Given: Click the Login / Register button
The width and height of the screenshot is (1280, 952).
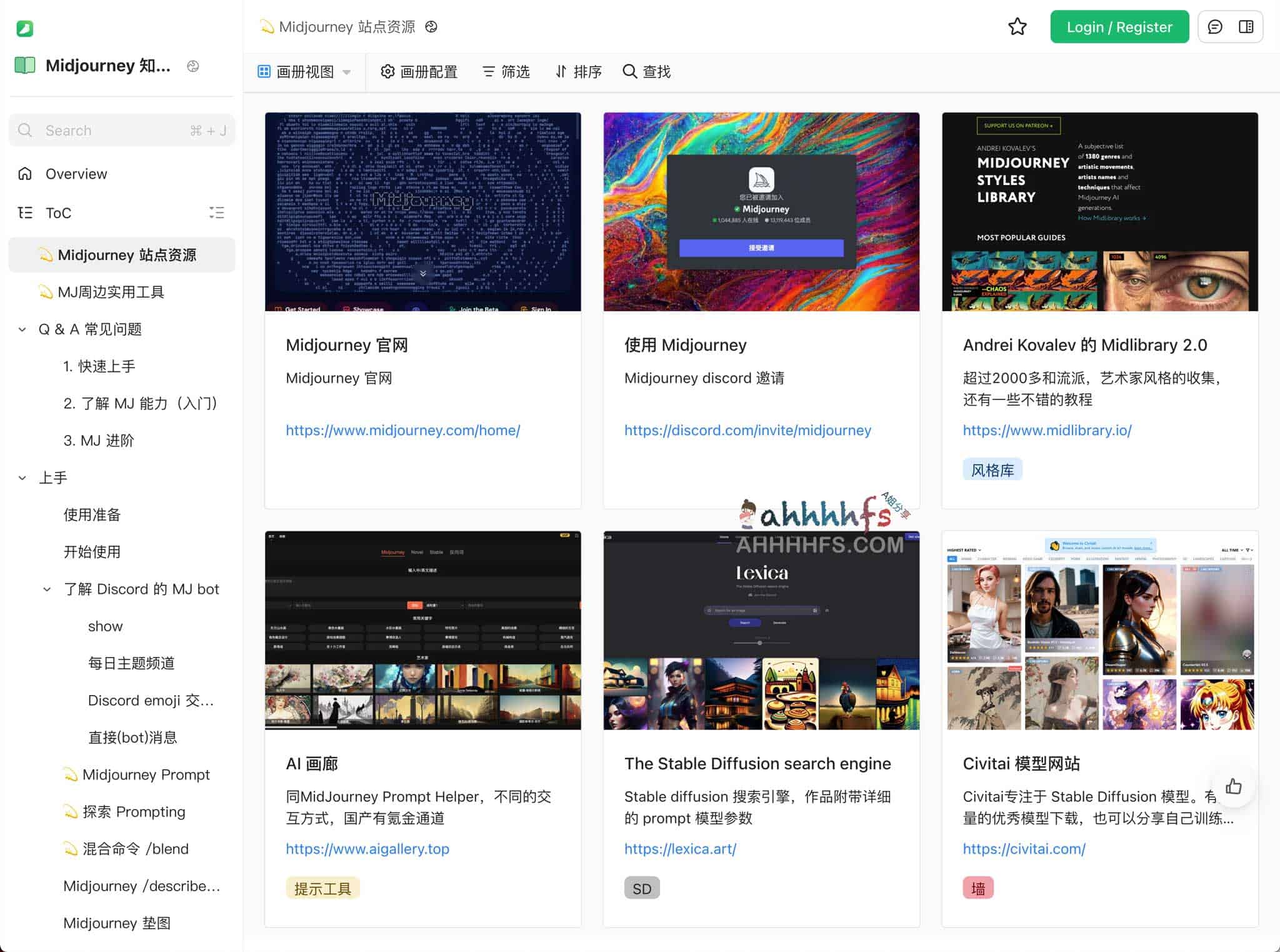Looking at the screenshot, I should tap(1119, 27).
